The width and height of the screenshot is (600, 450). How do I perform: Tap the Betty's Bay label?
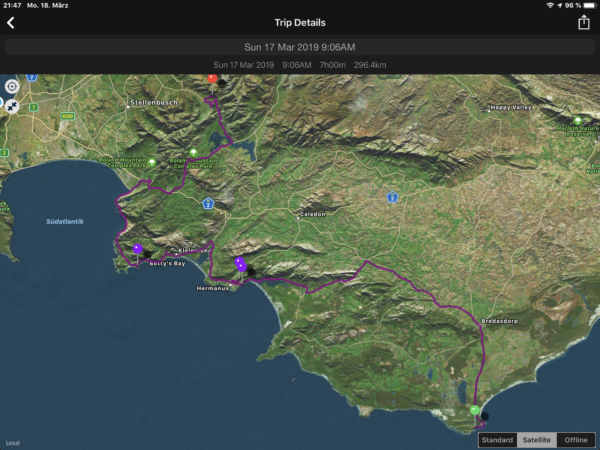click(167, 264)
